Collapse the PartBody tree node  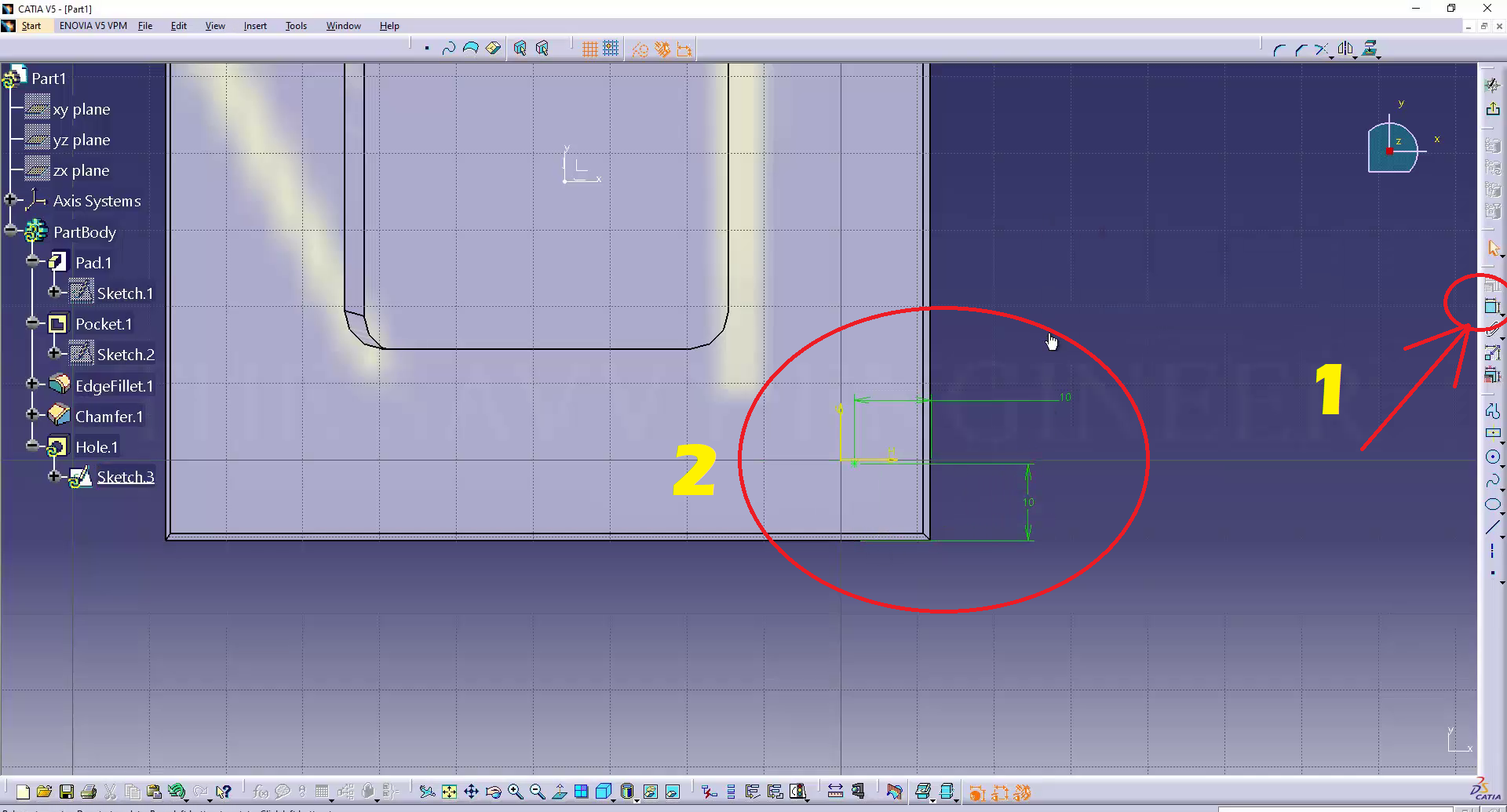pyautogui.click(x=10, y=231)
